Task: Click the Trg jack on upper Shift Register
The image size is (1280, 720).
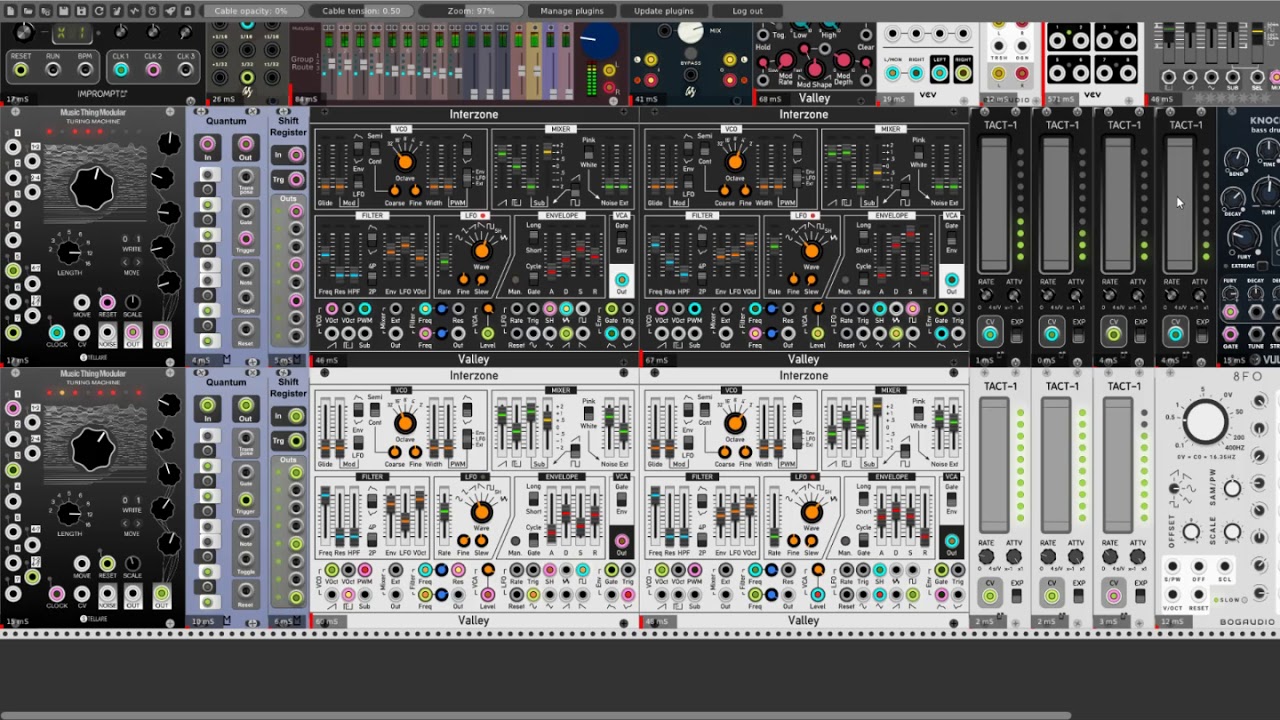Action: pos(296,180)
